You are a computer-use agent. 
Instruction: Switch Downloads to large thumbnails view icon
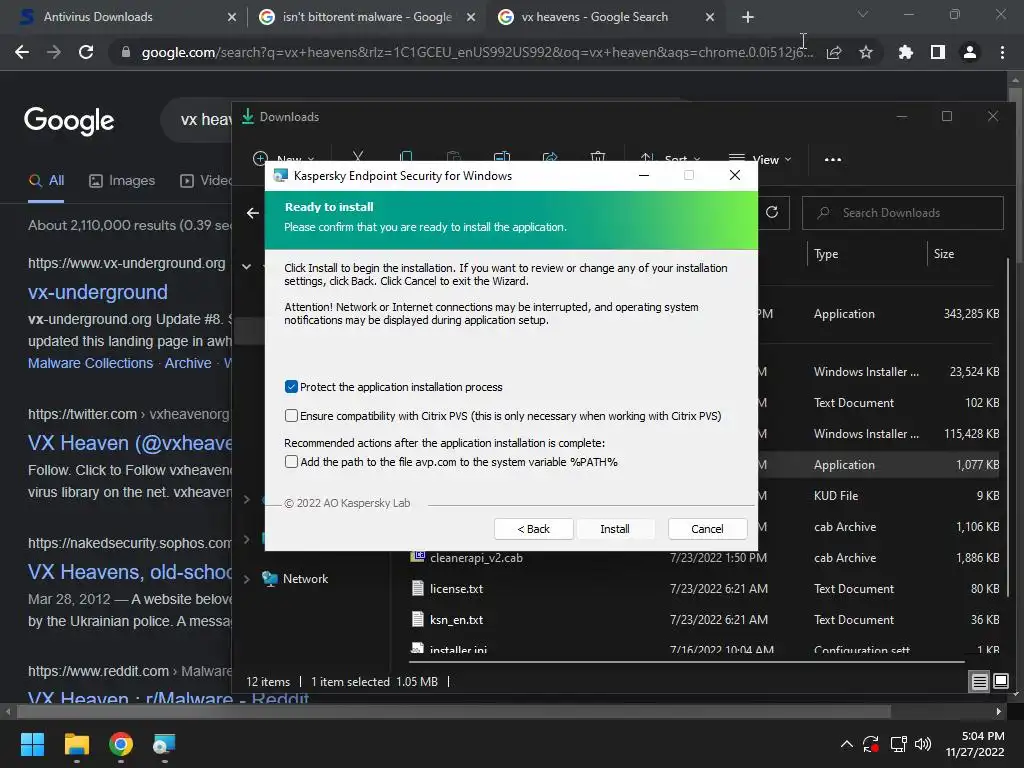1000,682
